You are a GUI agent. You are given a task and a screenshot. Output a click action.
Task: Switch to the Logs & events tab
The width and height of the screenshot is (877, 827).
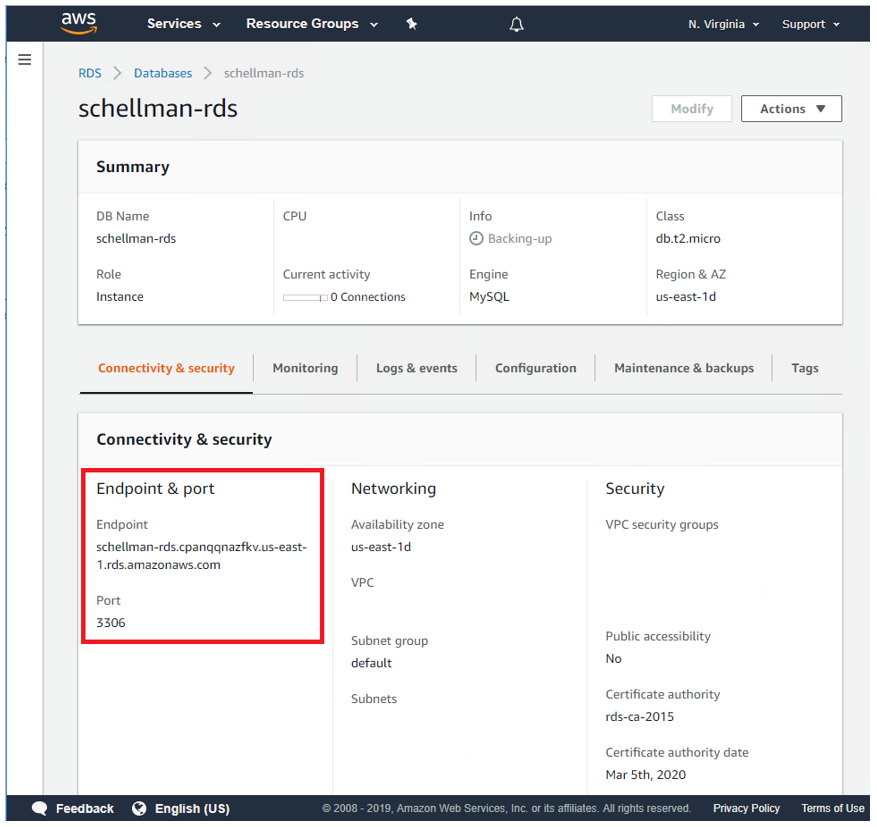tap(417, 368)
